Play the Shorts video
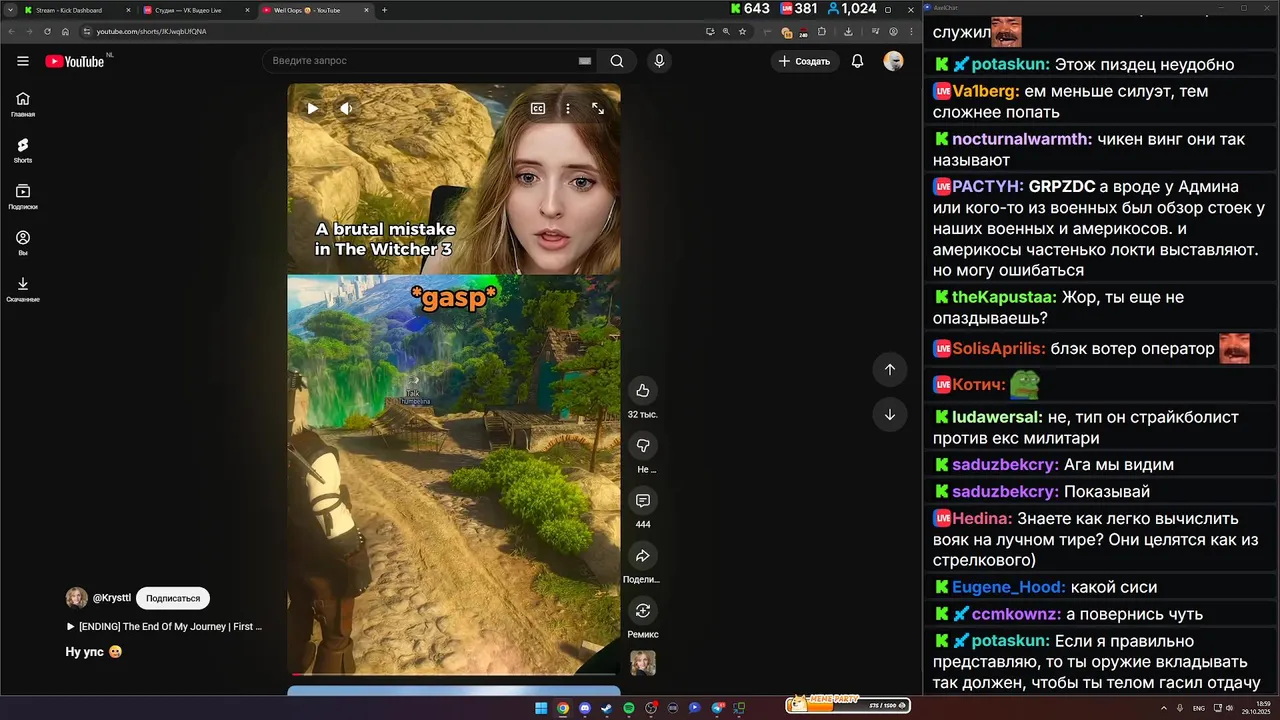 313,108
